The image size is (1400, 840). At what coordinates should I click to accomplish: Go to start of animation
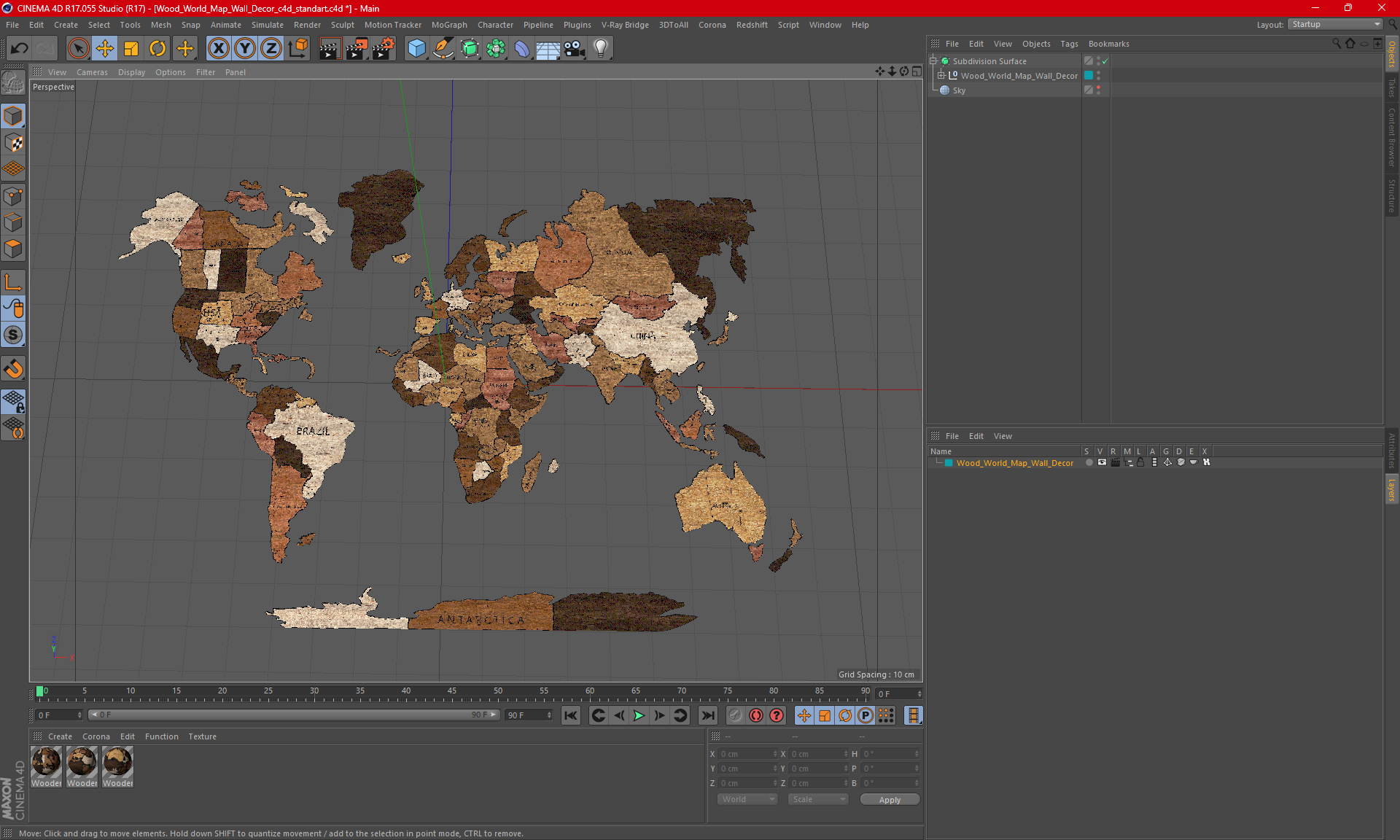click(571, 715)
